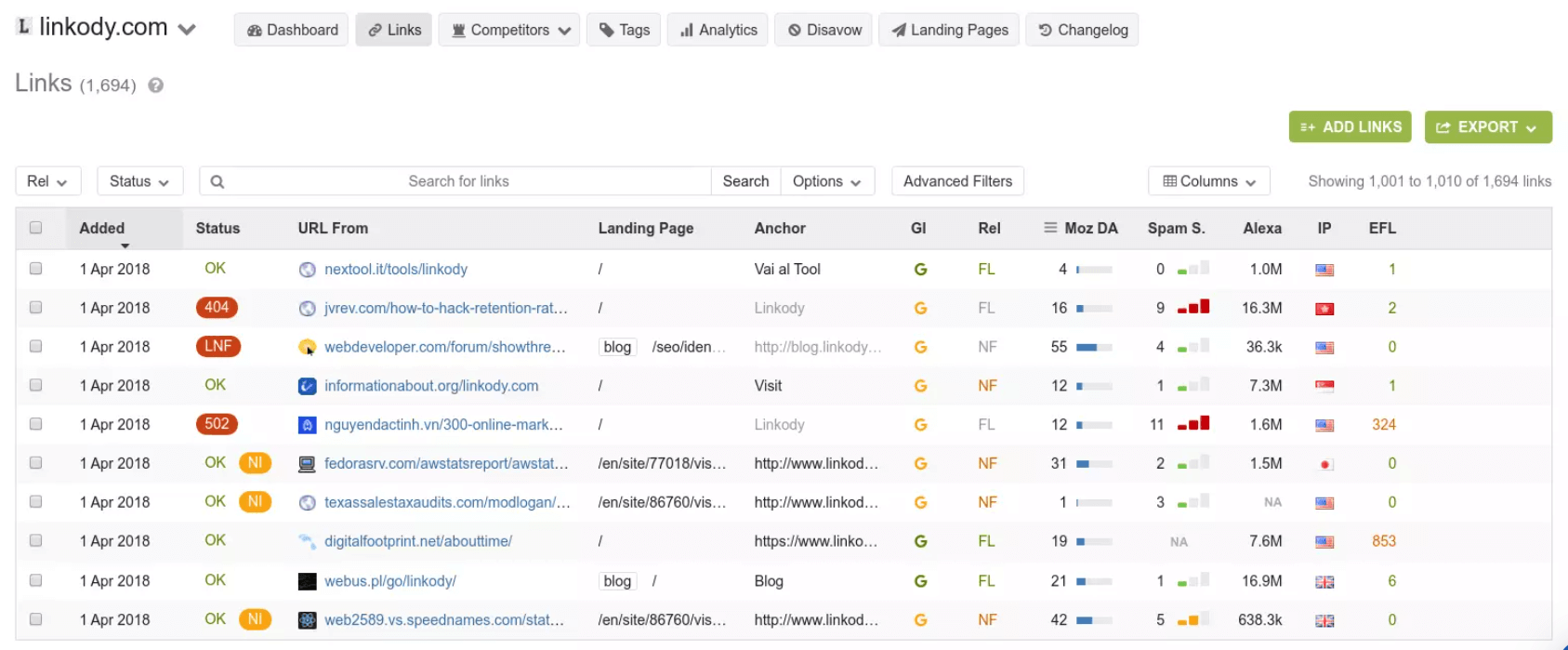Open the Rel filter dropdown
Image resolution: width=1568 pixels, height=650 pixels.
48,181
